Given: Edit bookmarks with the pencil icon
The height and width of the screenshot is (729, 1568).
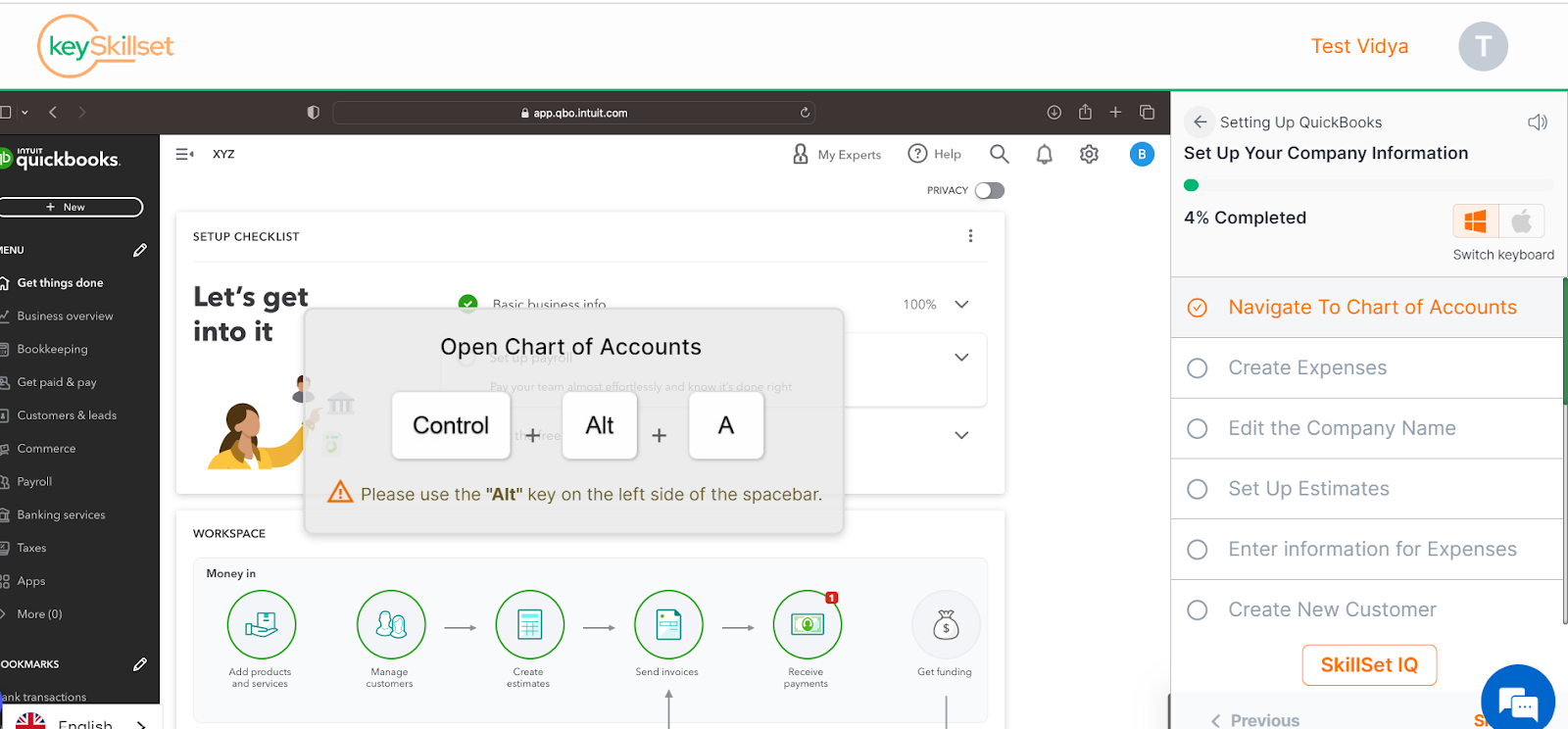Looking at the screenshot, I should click(x=140, y=664).
